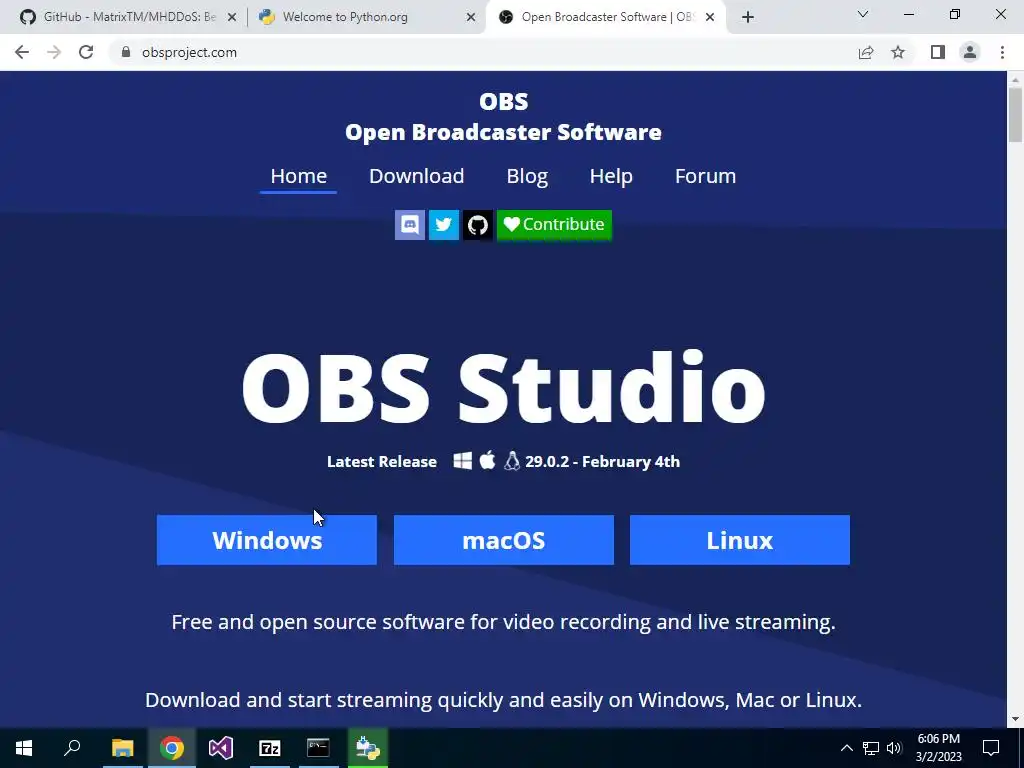Click the share page icon in address bar
Viewport: 1024px width, 768px height.
tap(866, 52)
